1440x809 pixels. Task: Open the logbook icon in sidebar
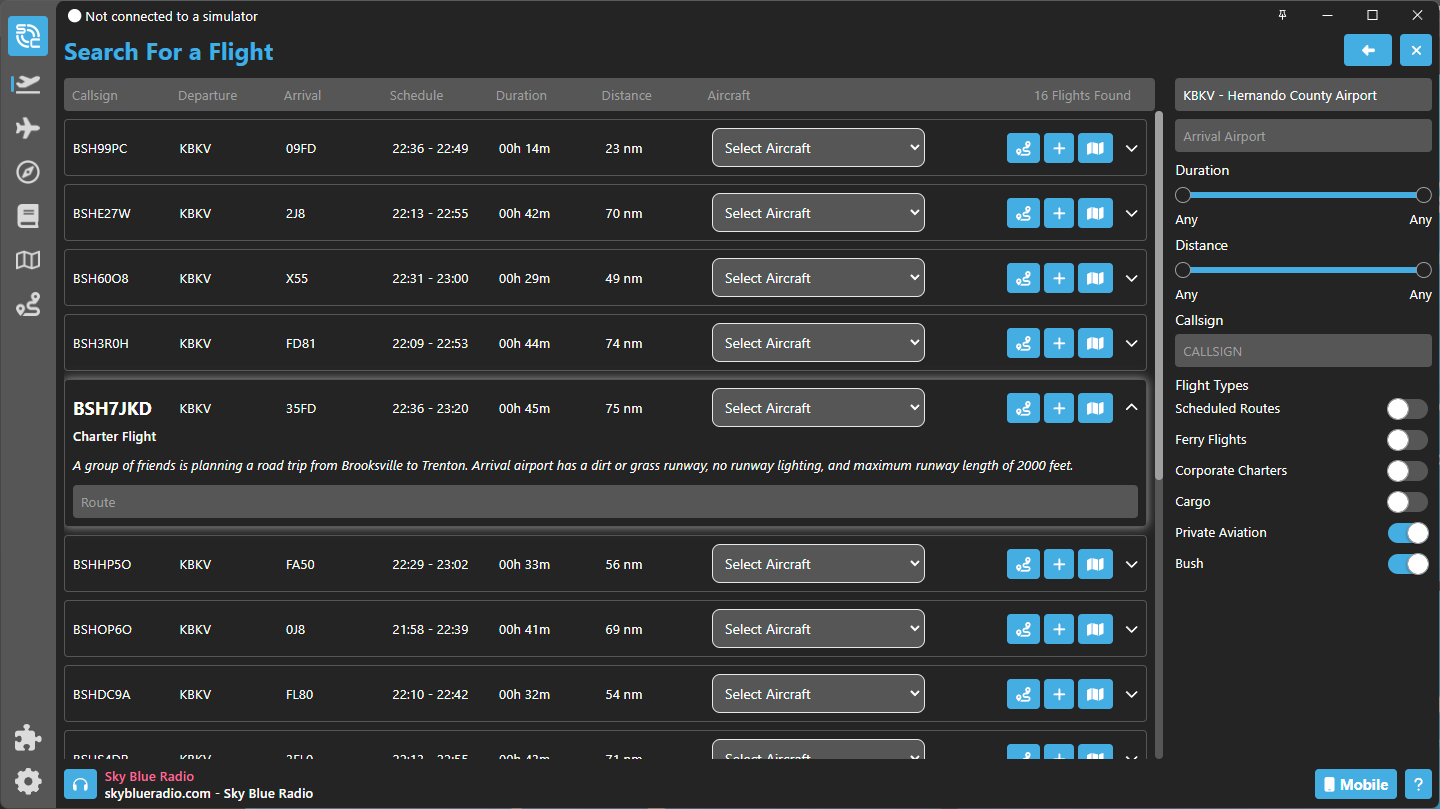pos(28,216)
